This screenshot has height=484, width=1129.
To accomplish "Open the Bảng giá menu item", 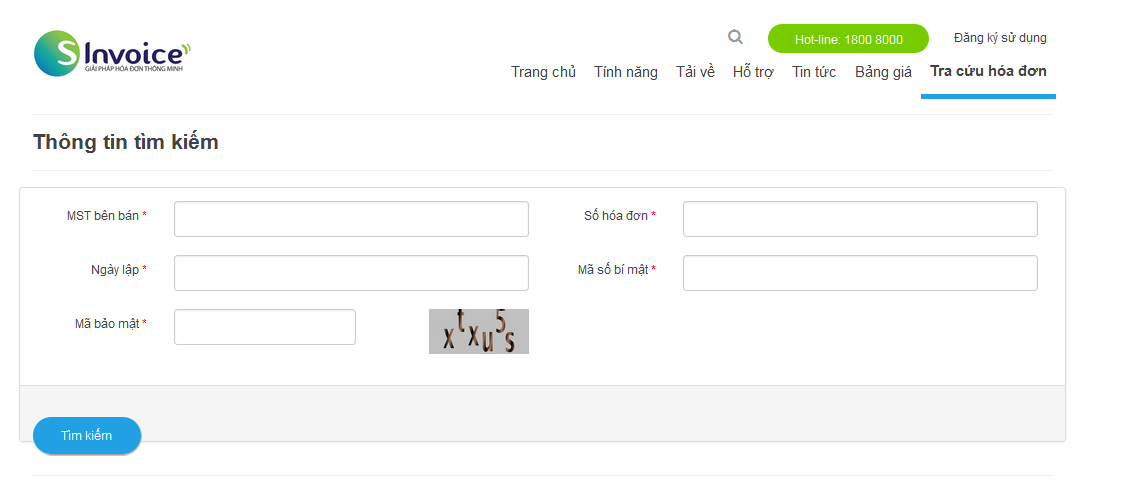I will click(x=883, y=72).
